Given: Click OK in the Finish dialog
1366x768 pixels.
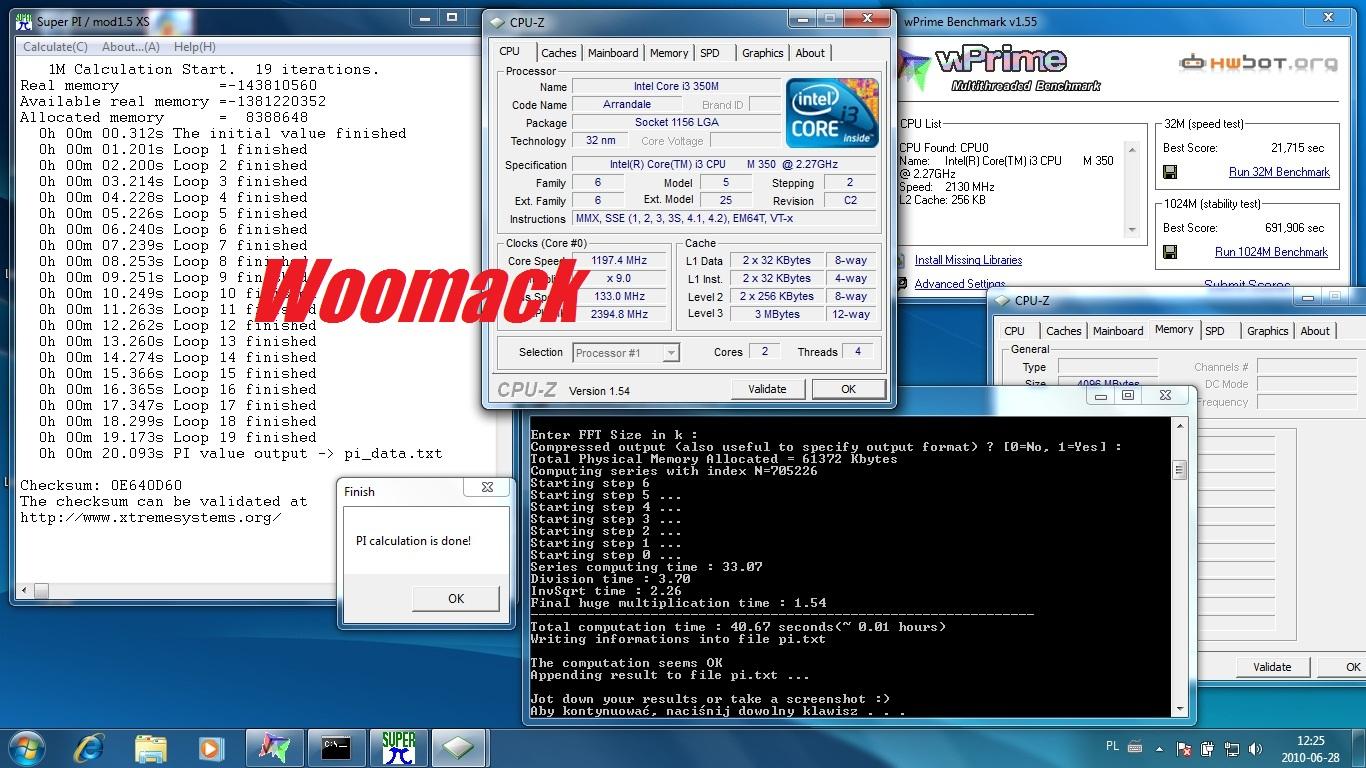Looking at the screenshot, I should click(456, 598).
